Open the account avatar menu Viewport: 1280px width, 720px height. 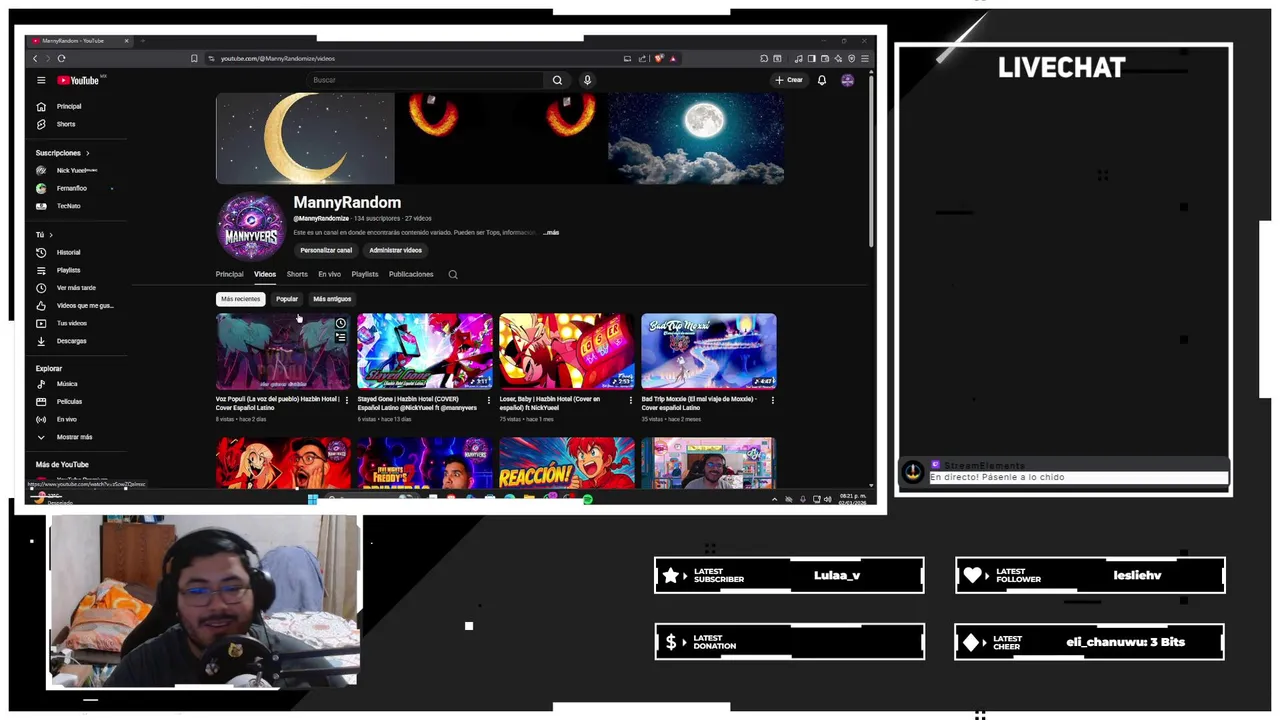click(847, 80)
